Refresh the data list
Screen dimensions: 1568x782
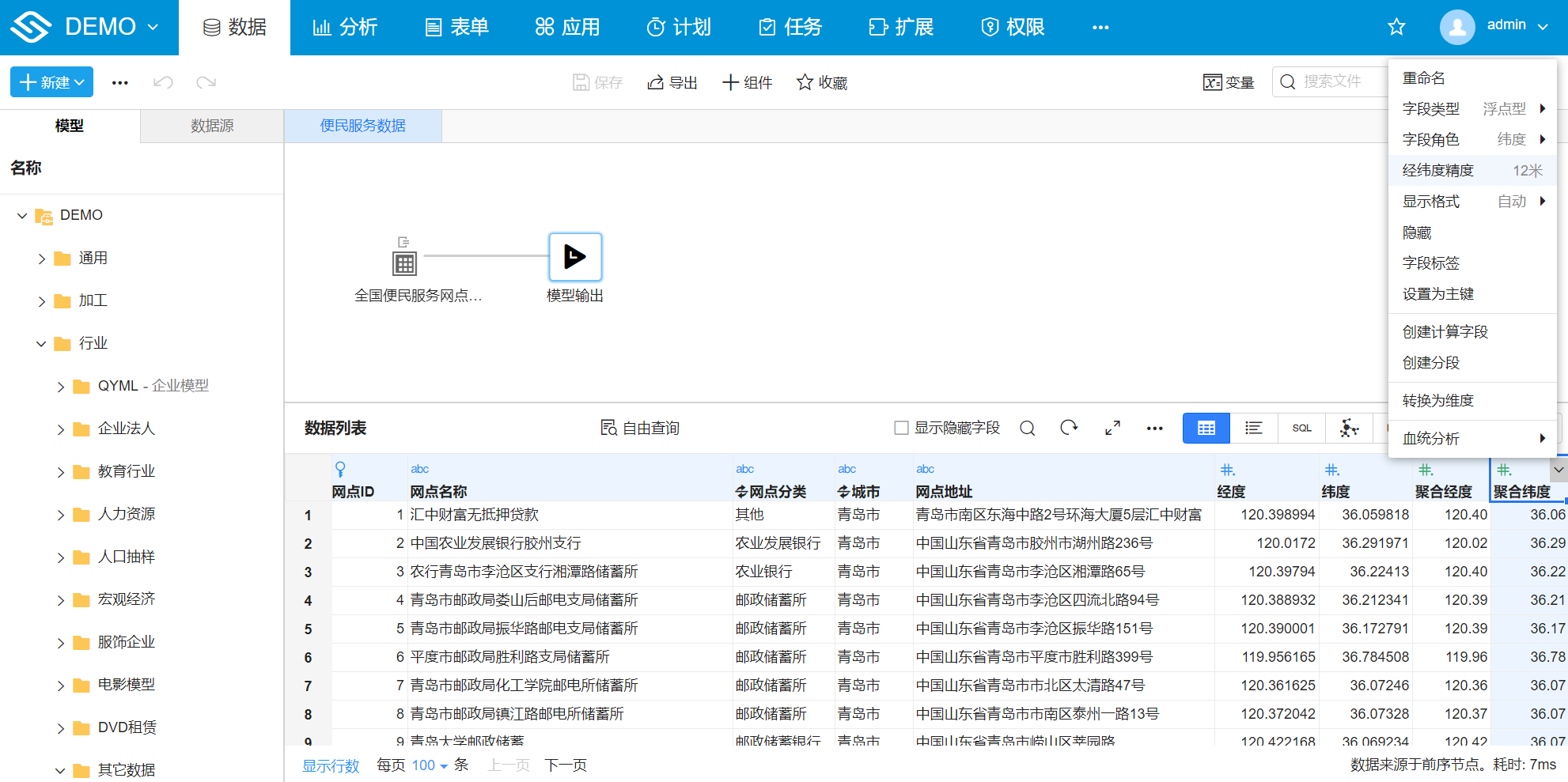(x=1070, y=428)
